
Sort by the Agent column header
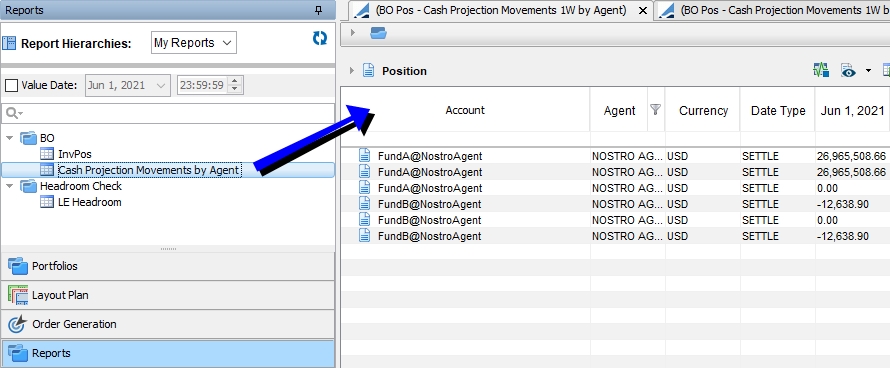tap(619, 110)
